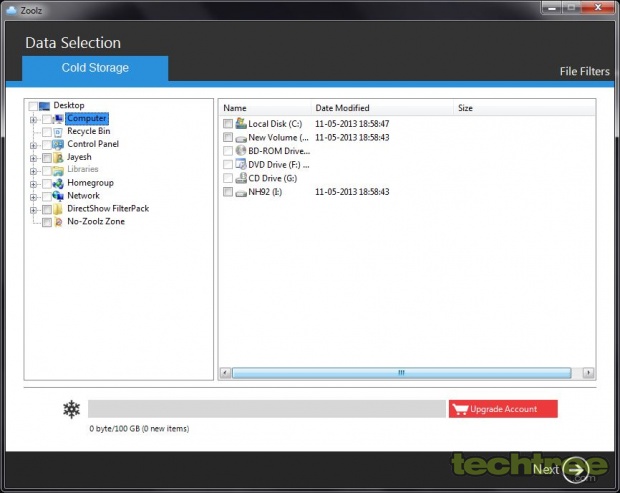Close the Zoolz window
This screenshot has width=620, height=493.
click(598, 7)
